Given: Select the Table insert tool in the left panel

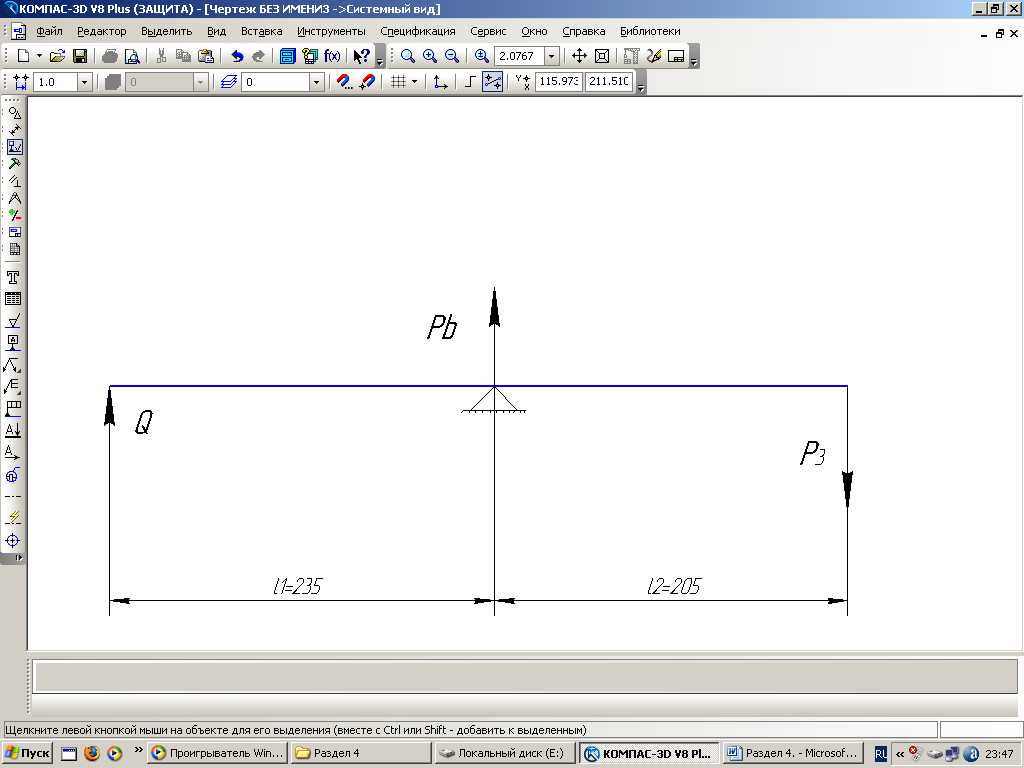Looking at the screenshot, I should click(x=14, y=298).
